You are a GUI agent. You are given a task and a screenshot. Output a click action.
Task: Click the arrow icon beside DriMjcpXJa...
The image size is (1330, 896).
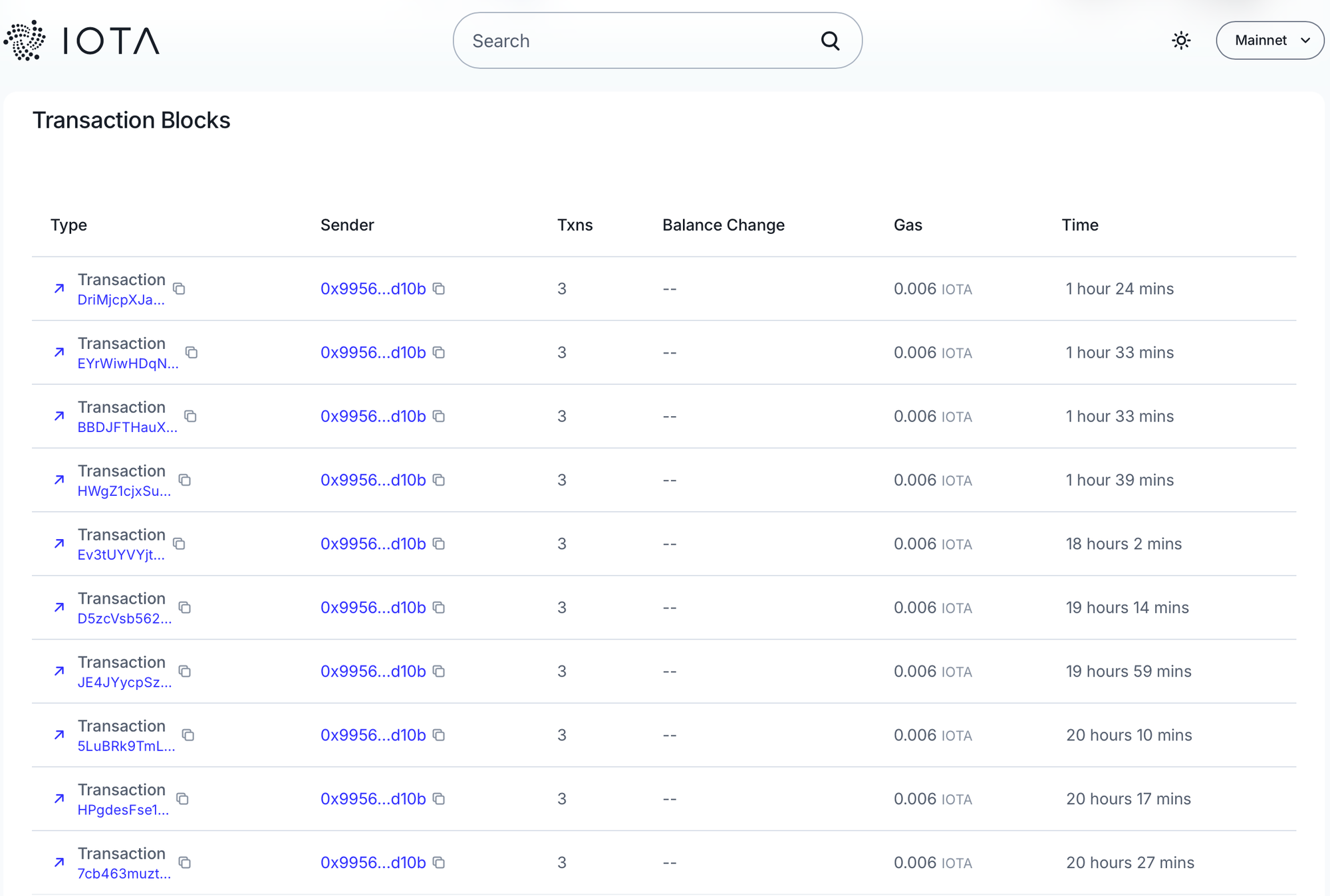coord(59,288)
